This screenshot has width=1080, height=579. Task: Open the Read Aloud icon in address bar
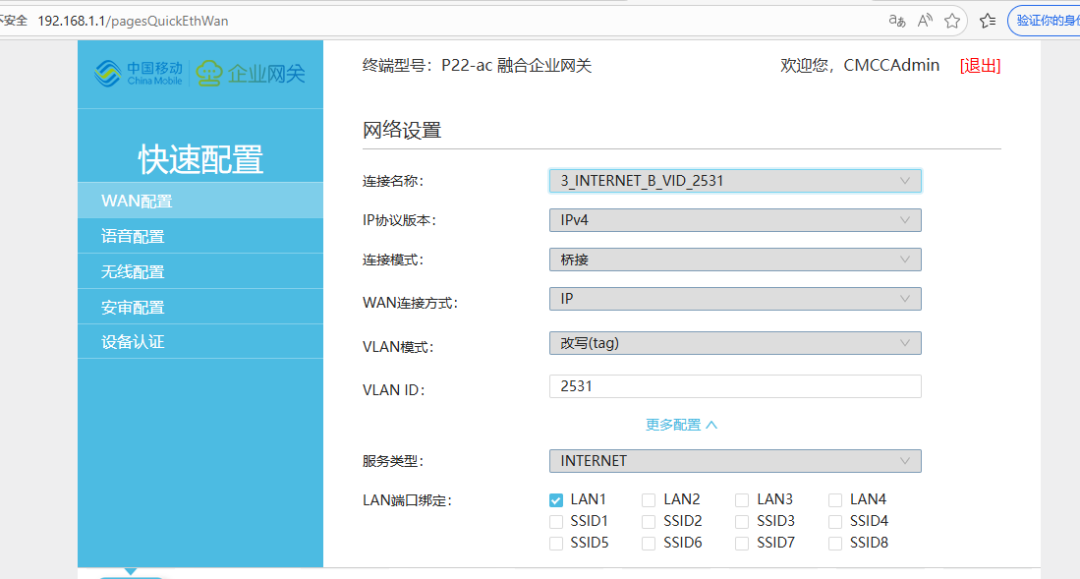[x=924, y=21]
